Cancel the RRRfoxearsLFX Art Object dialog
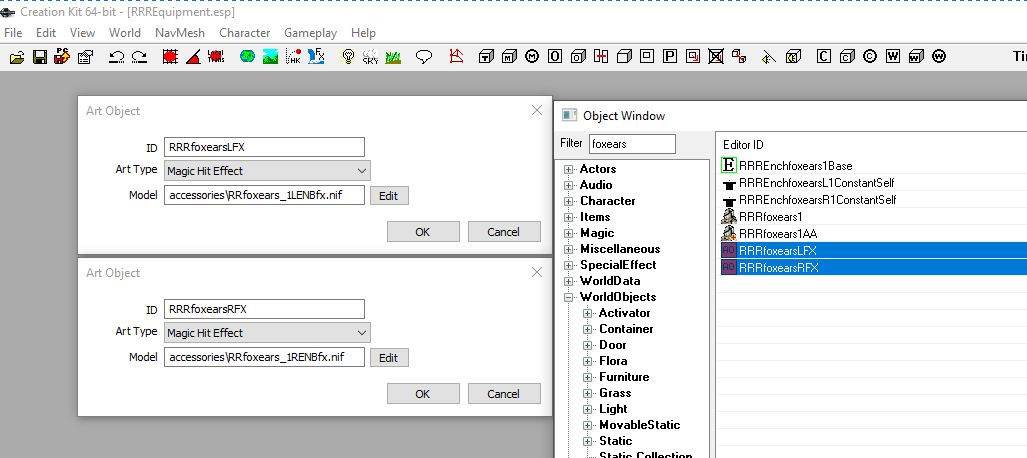 coord(504,232)
